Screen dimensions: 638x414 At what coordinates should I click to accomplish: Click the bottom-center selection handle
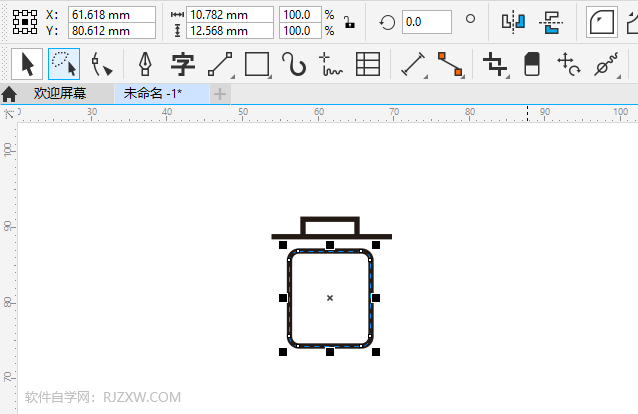(x=330, y=352)
